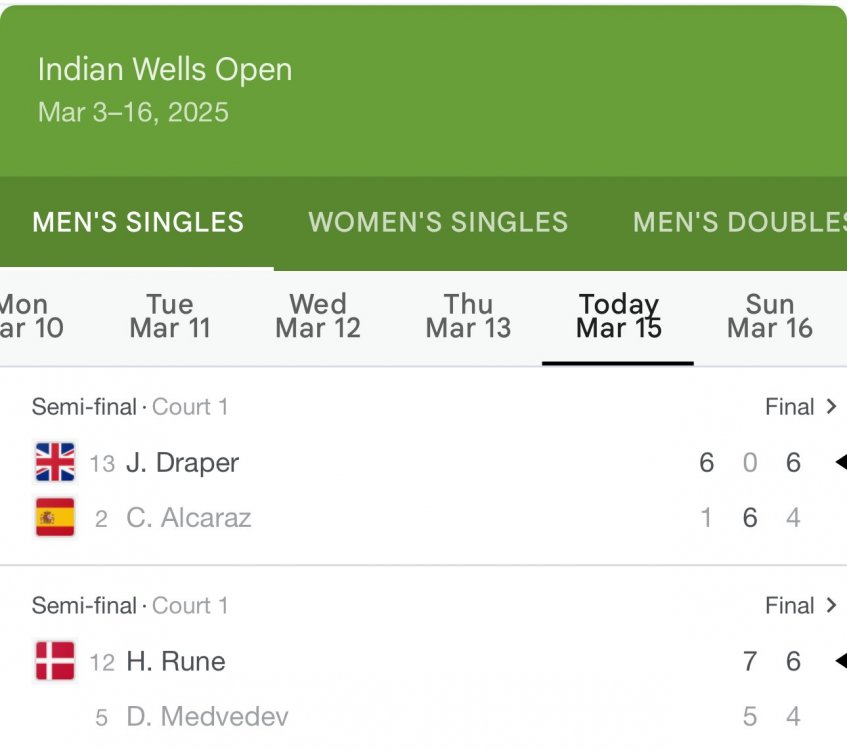Click winner arrow beside Rune's score

840,661
